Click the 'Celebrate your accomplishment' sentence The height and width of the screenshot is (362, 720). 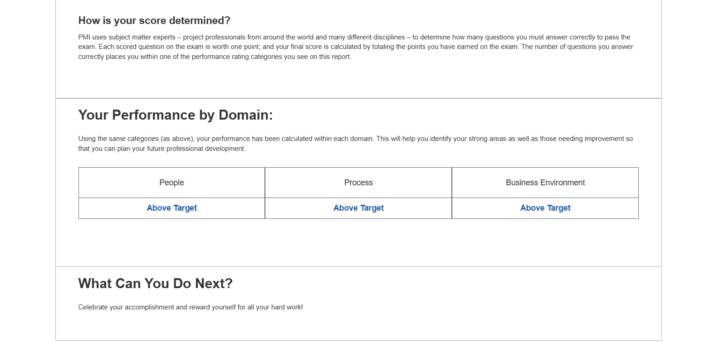tap(191, 307)
